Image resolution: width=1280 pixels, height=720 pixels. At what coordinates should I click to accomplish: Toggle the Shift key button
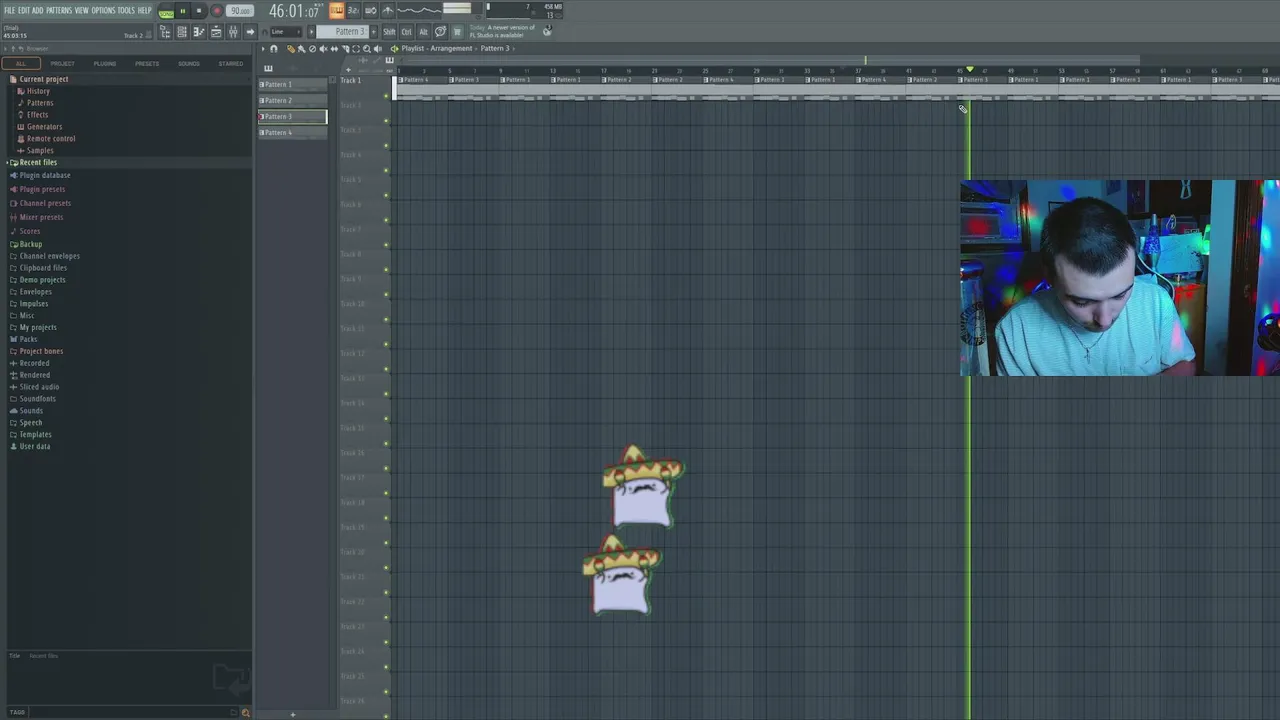[389, 32]
